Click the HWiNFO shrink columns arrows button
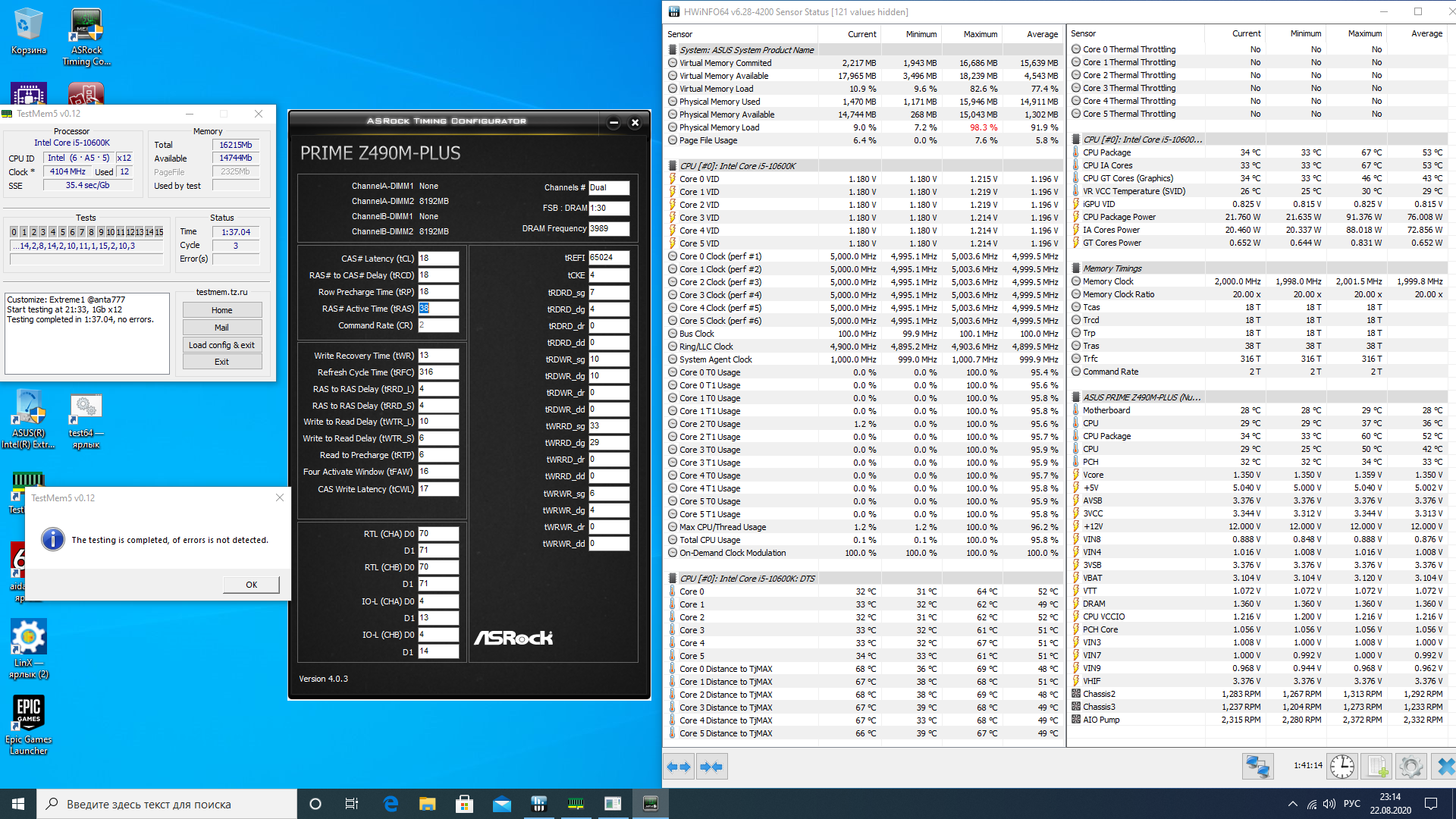This screenshot has height=819, width=1456. pos(711,767)
